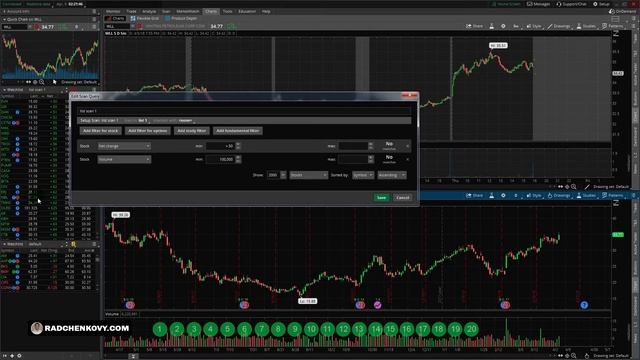Screen dimensions: 640x360
Task: Switch to MarketWatch tab
Action: point(188,11)
